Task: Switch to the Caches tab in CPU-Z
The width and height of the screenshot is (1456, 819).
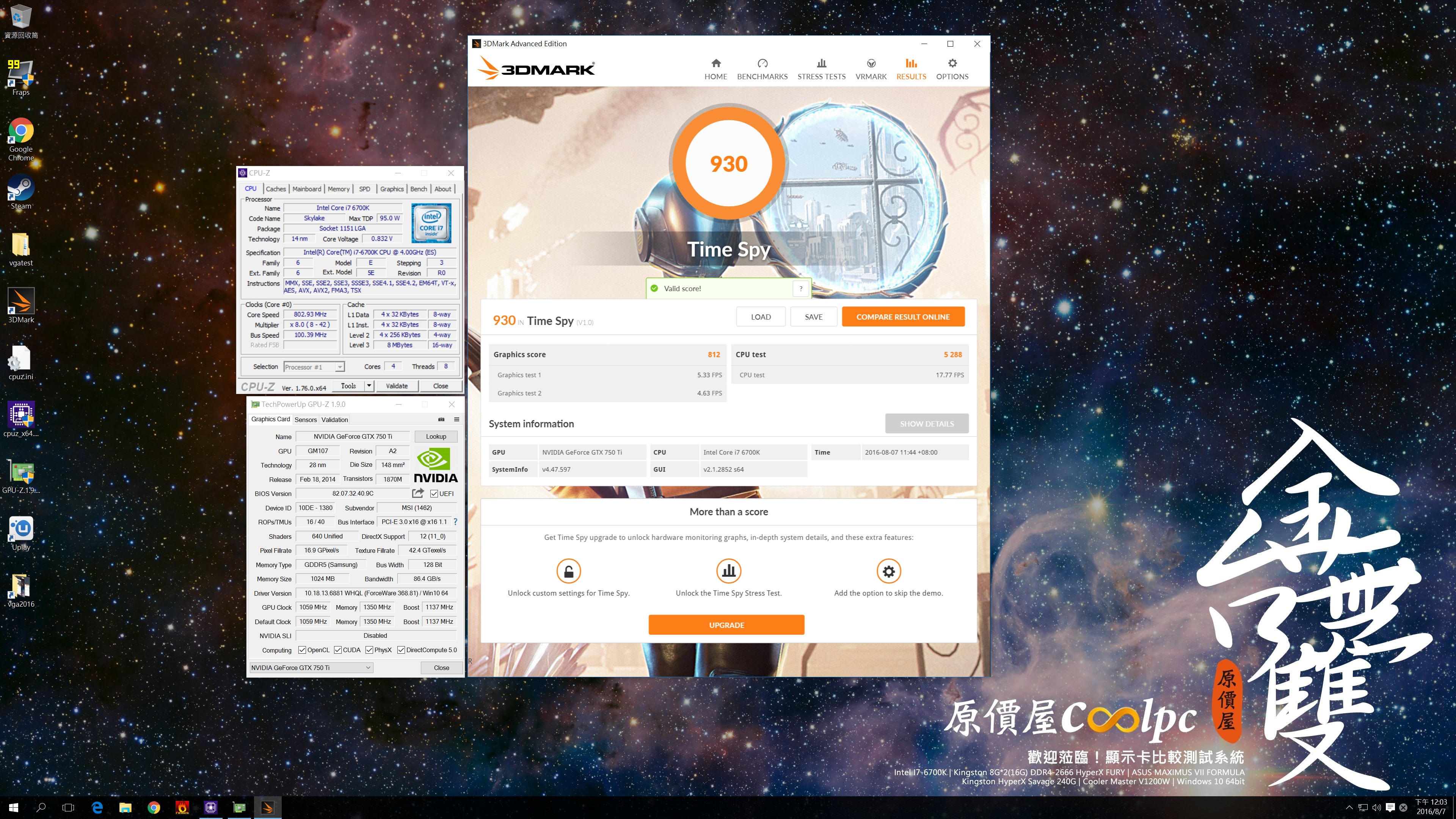Action: [x=276, y=189]
